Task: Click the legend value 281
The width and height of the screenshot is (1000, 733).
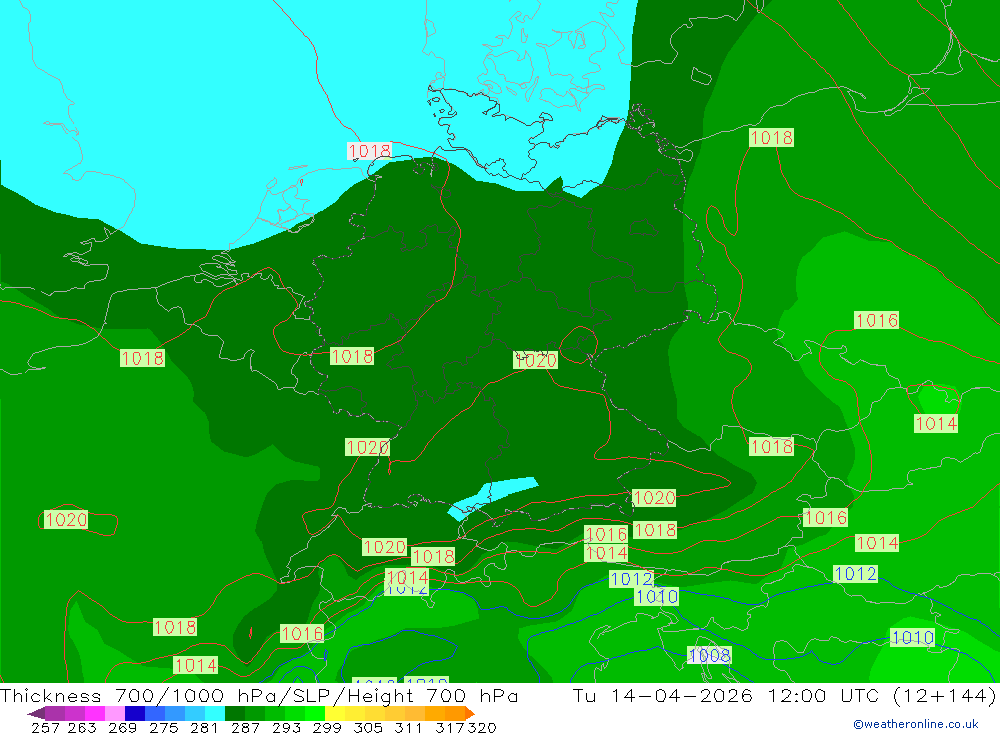Action: [204, 727]
